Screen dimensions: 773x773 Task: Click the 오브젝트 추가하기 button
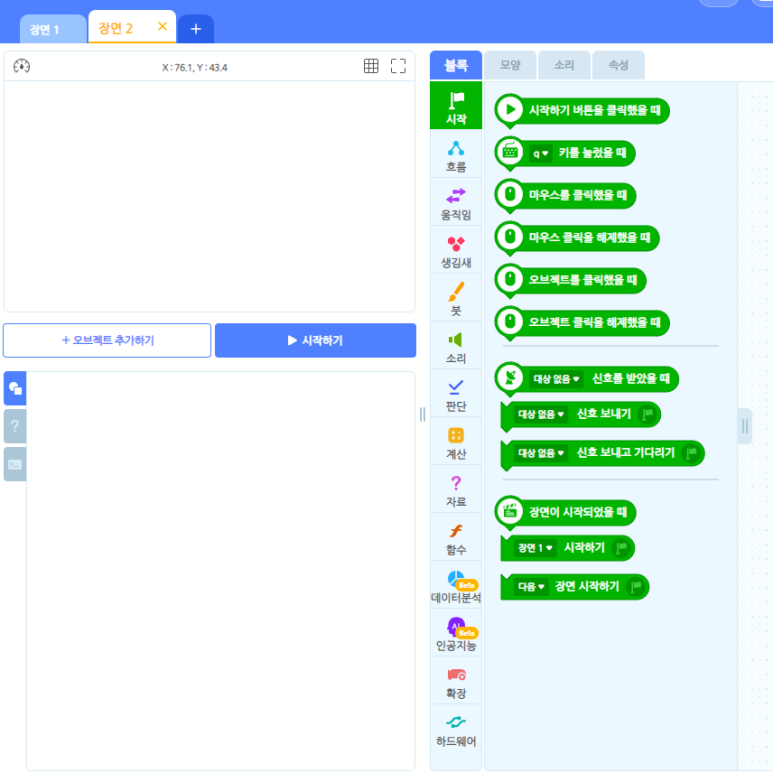(107, 340)
